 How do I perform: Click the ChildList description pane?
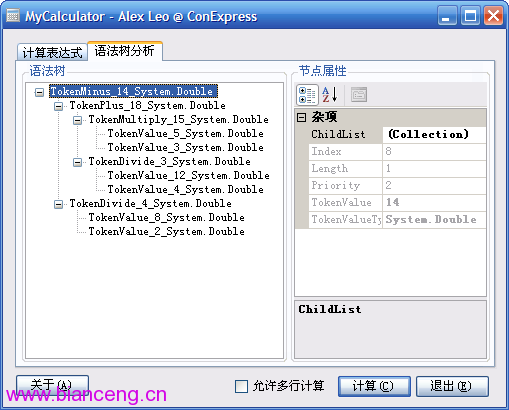tap(390, 329)
